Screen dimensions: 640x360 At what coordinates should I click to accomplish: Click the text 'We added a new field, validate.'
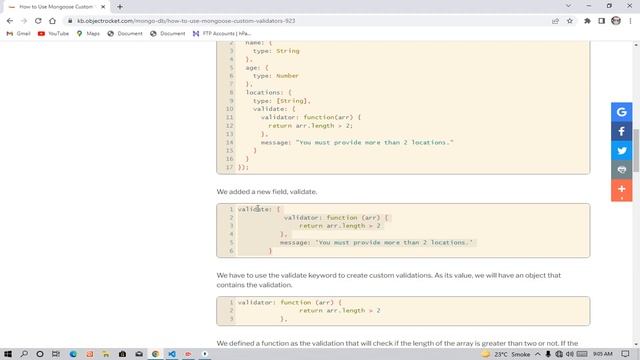(267, 191)
